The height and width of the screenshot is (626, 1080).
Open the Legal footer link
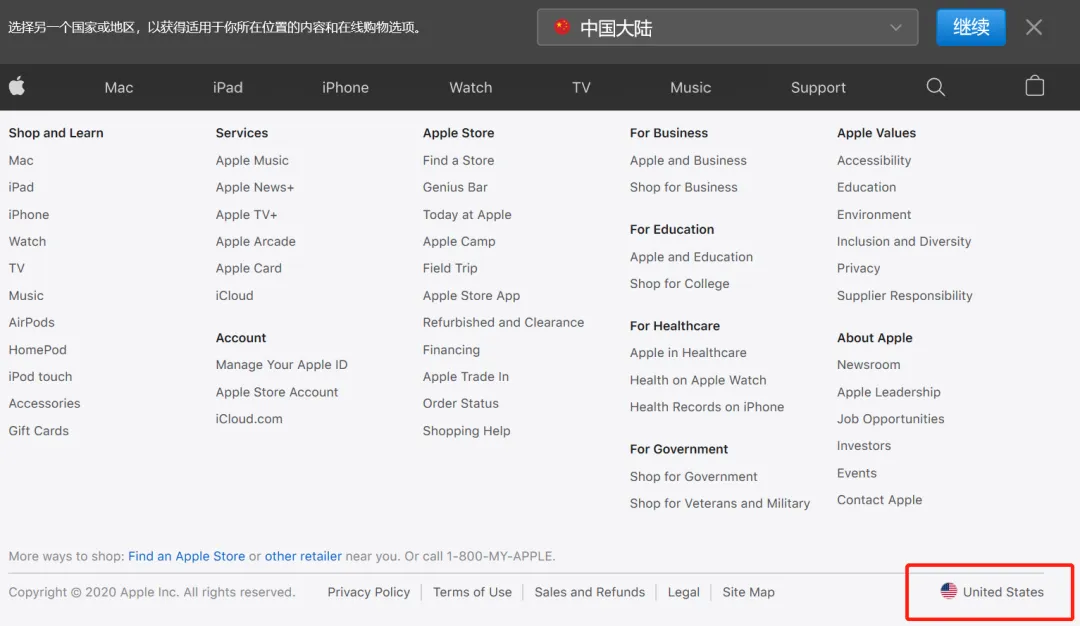[683, 592]
